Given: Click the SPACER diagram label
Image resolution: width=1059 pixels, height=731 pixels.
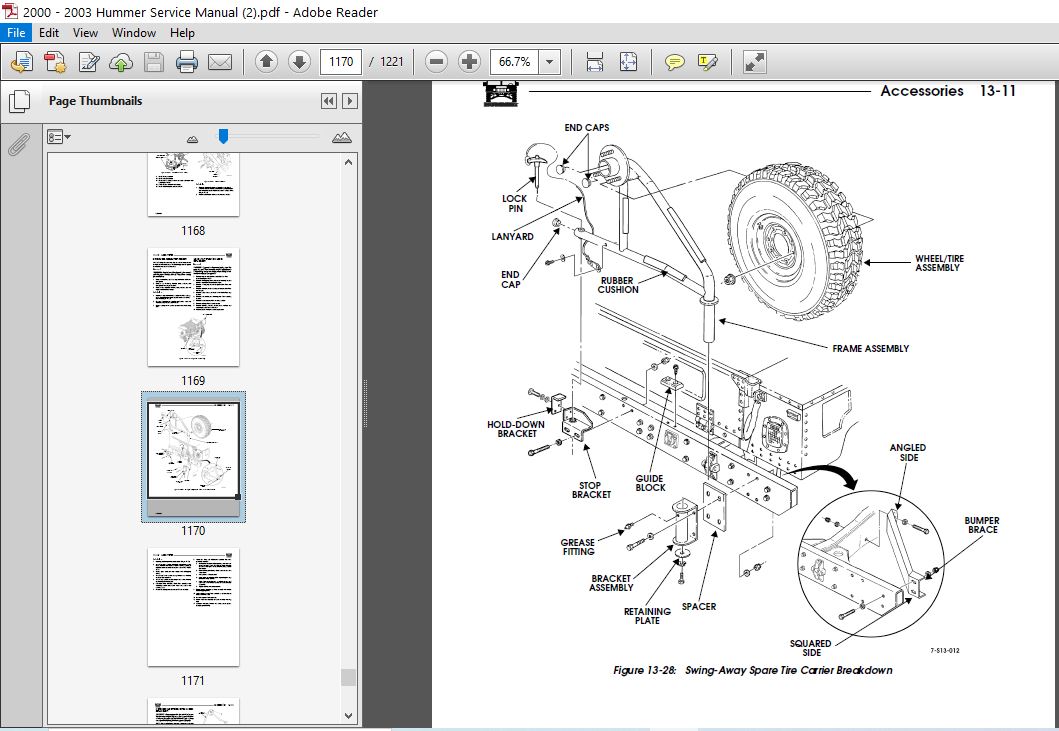Looking at the screenshot, I should [698, 607].
